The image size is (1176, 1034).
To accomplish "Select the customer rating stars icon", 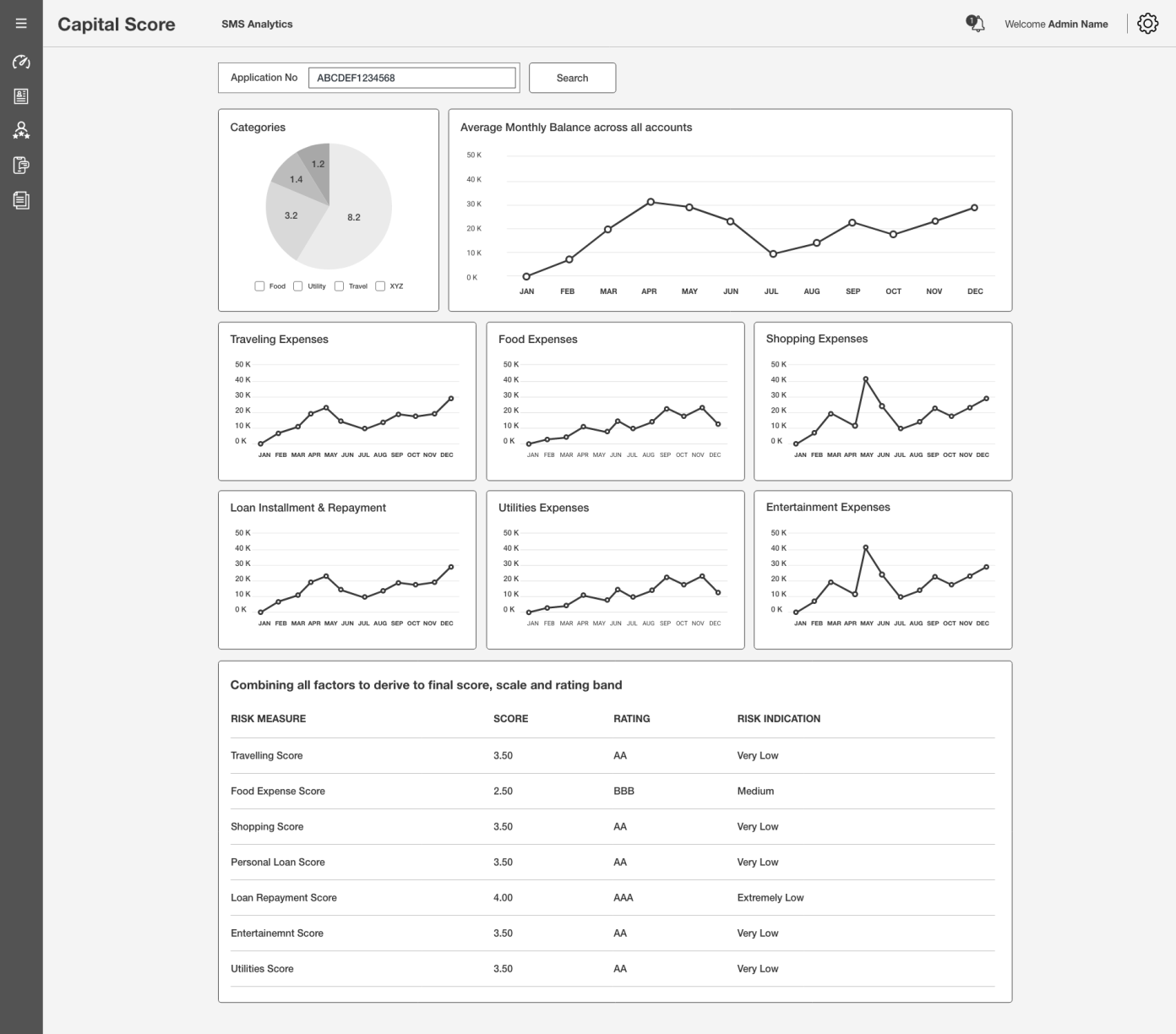I will coord(21,131).
